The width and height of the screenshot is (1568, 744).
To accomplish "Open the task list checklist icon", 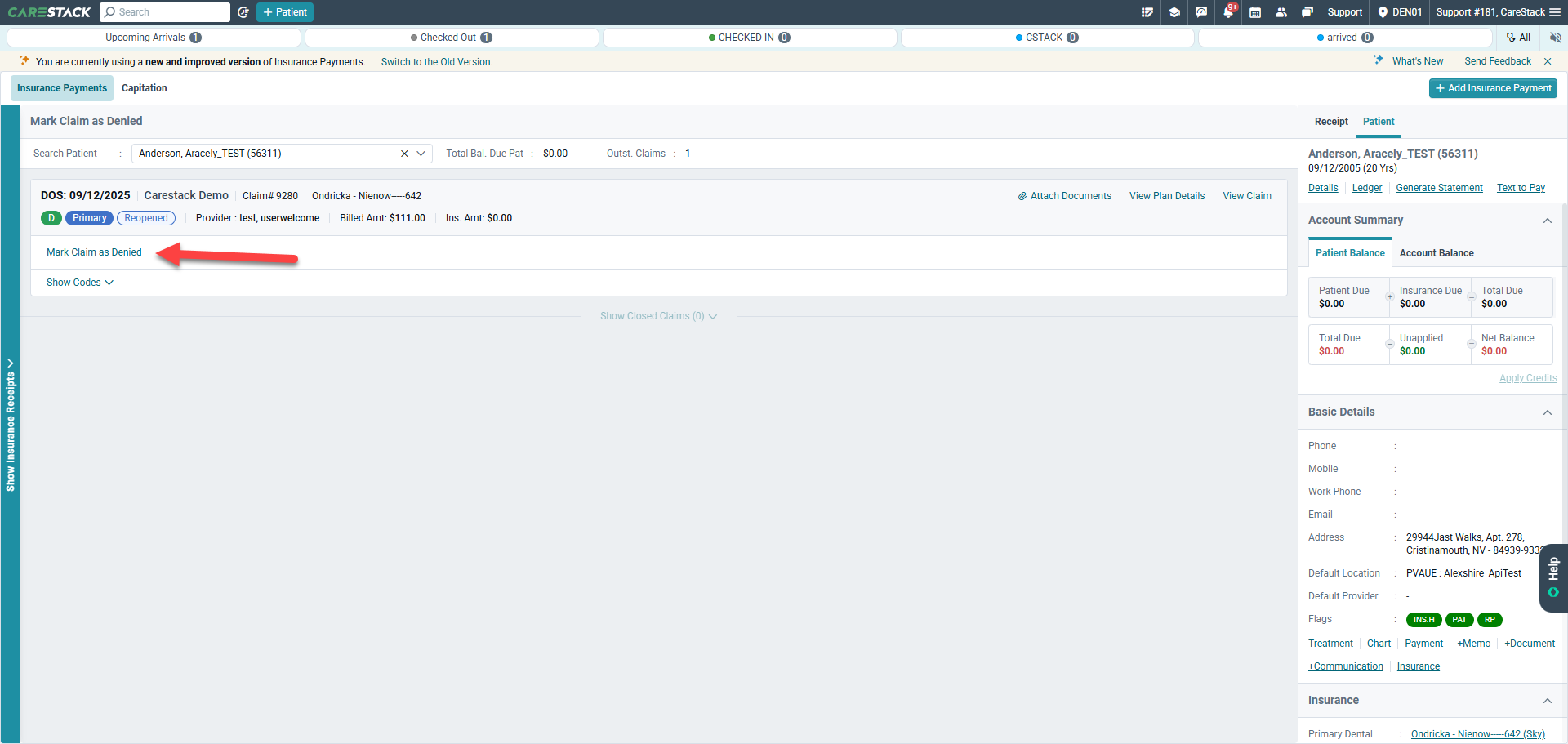I will click(1147, 12).
